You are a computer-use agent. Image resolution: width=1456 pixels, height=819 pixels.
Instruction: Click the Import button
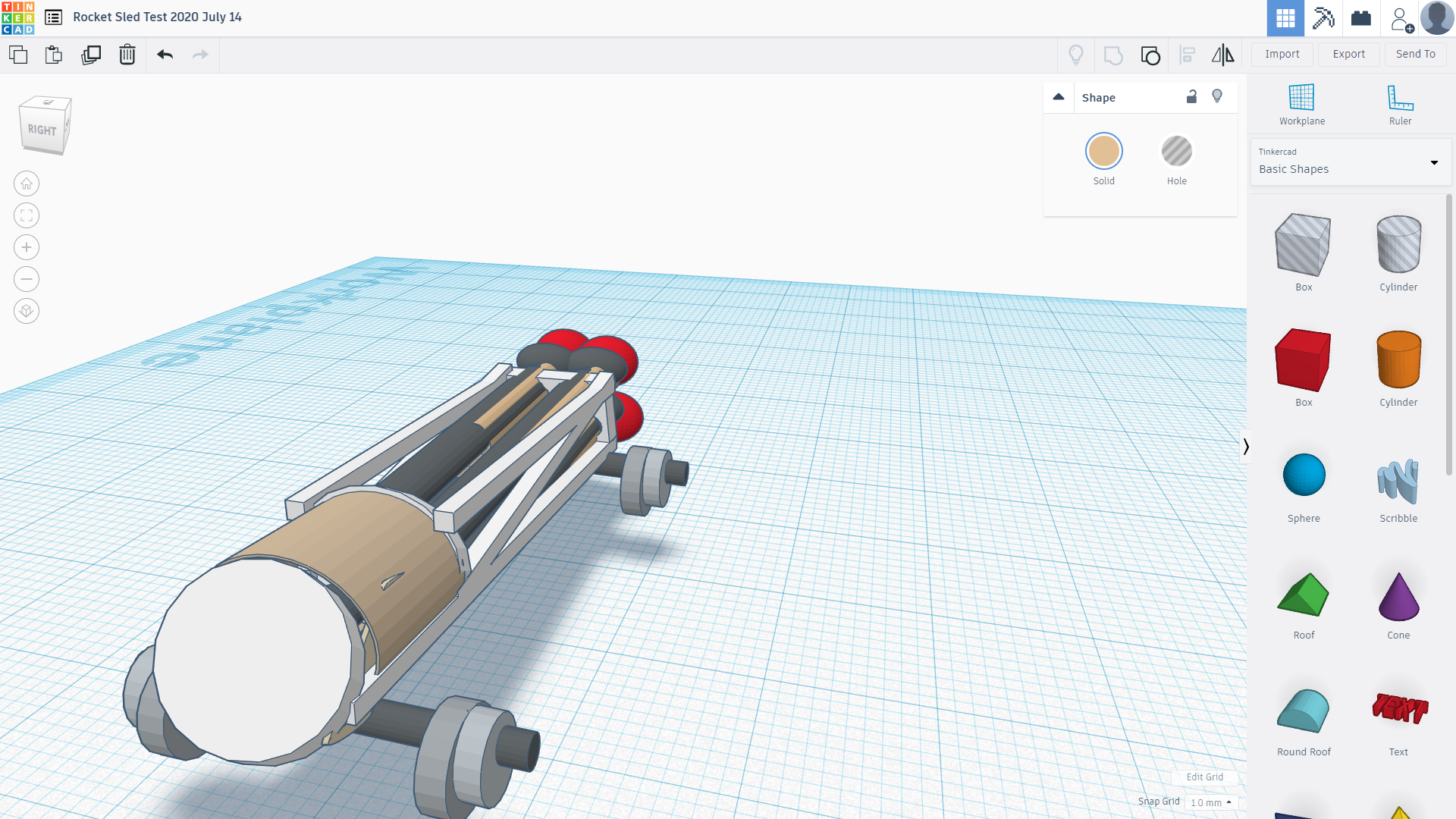pos(1282,54)
